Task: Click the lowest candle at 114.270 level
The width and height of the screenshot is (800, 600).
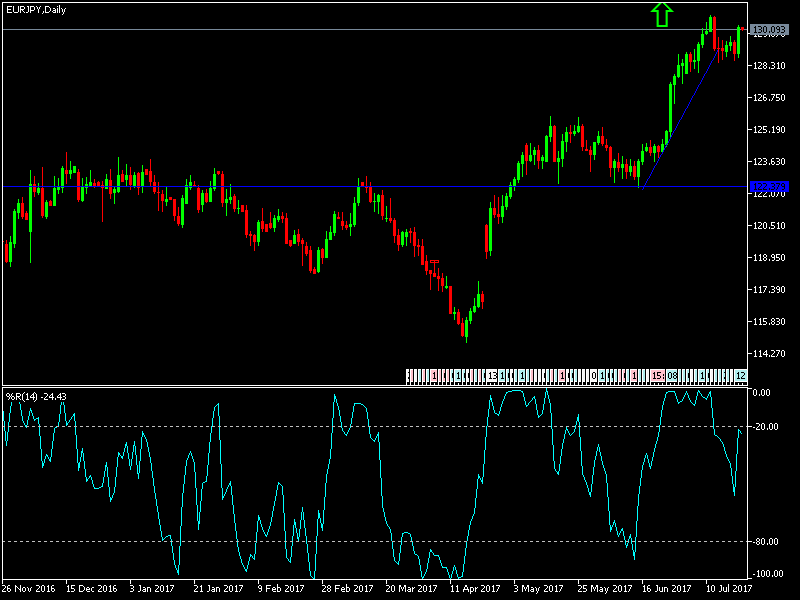Action: (x=465, y=330)
